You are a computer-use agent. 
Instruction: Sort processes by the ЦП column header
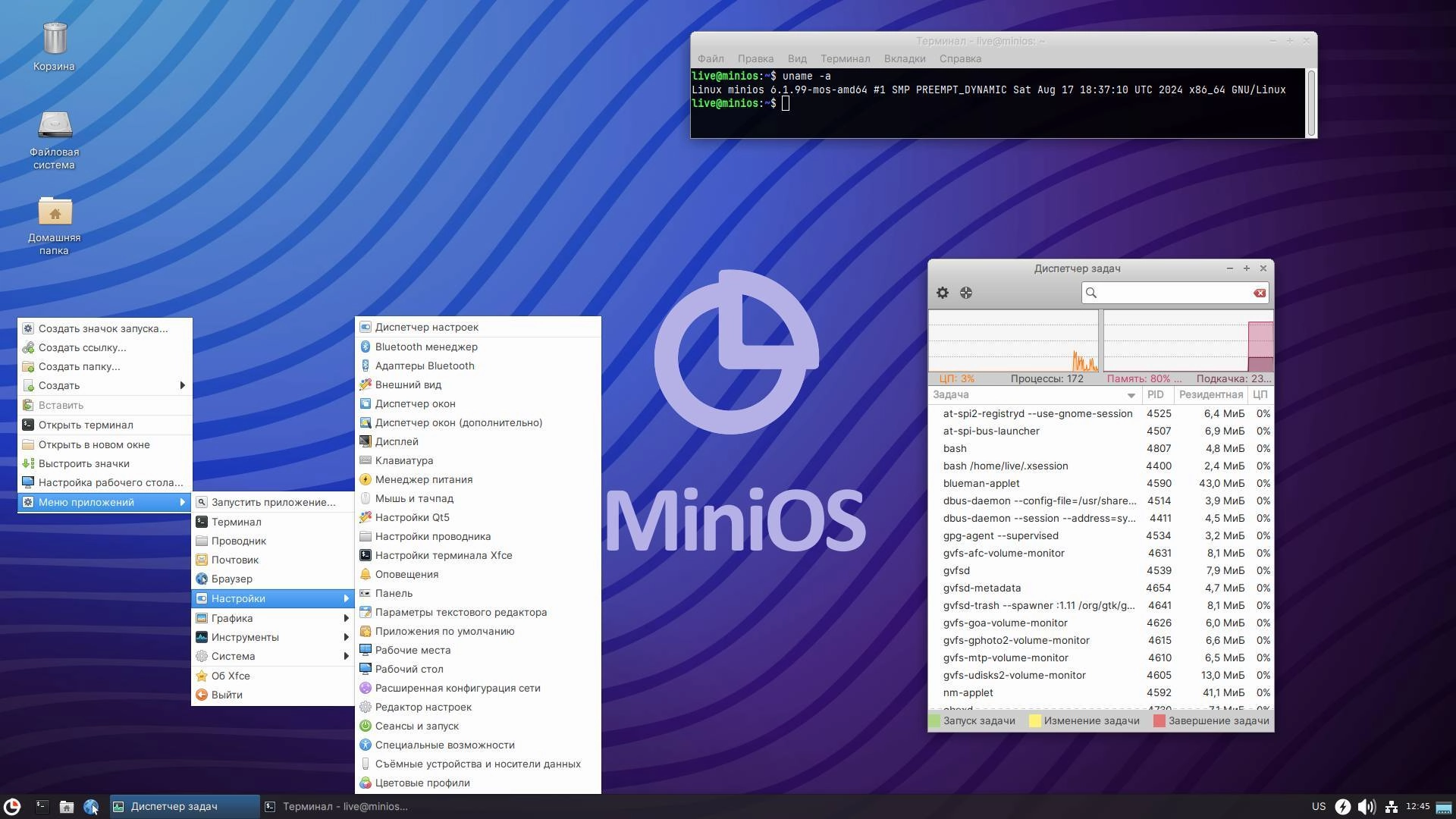click(1260, 394)
